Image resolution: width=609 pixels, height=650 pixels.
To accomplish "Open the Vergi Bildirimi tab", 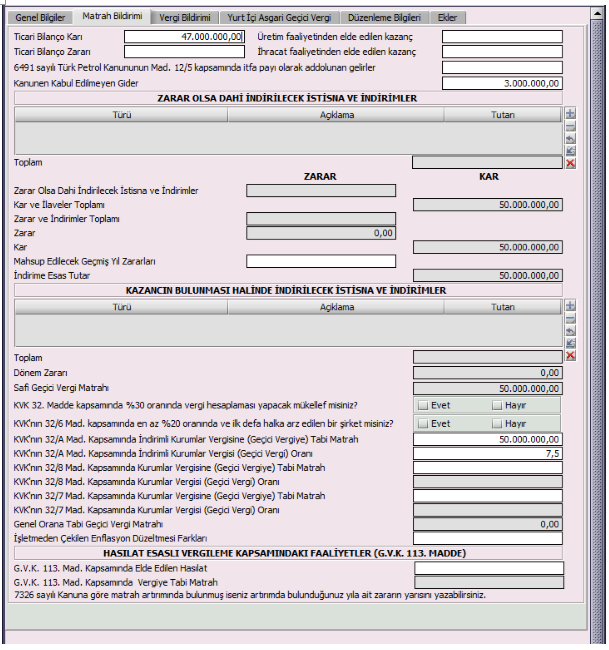I will (185, 17).
